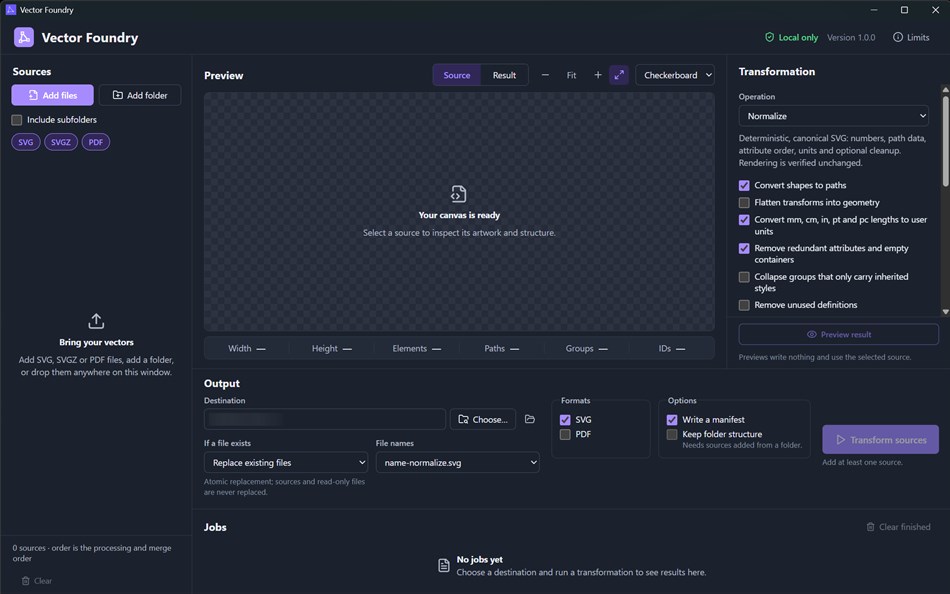Open the Replace existing files dropdown
Screen dimensions: 950x594
tap(286, 462)
